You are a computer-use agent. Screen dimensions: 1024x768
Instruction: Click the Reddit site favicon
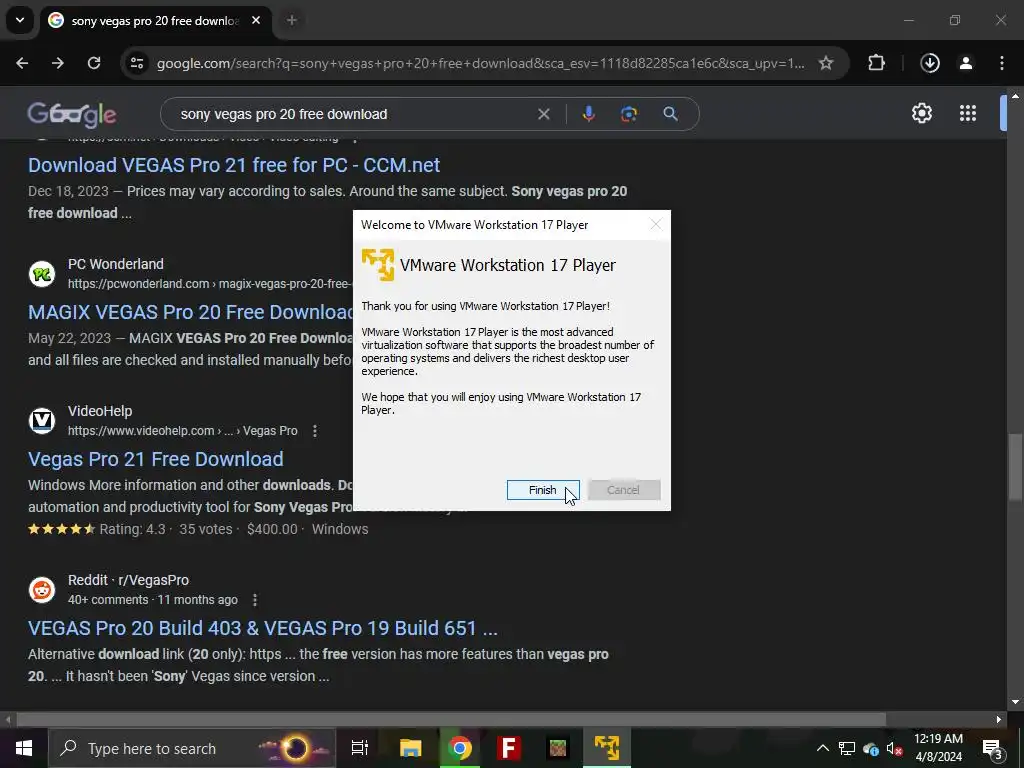pyautogui.click(x=42, y=590)
